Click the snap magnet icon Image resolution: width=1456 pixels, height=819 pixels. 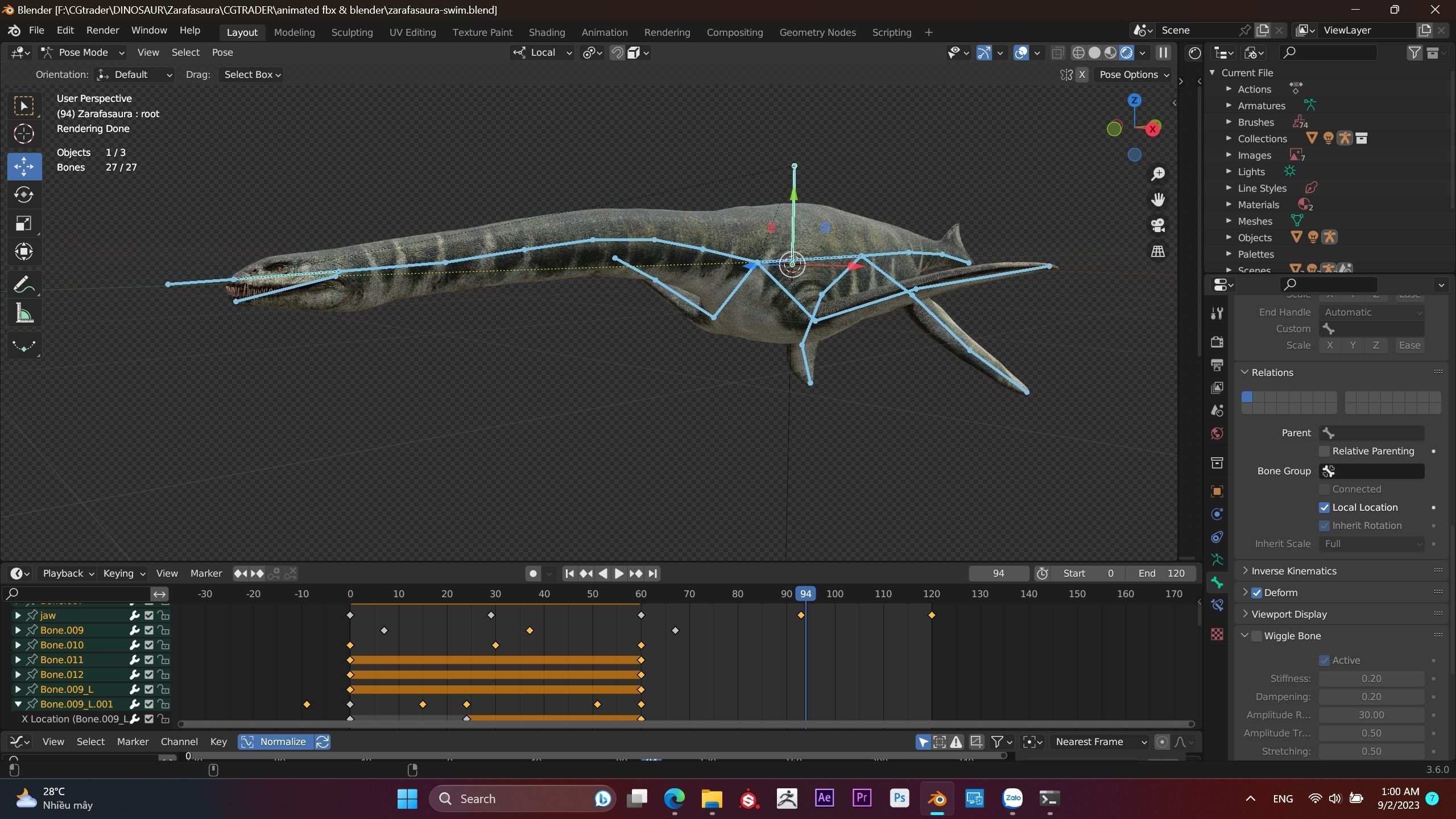click(x=617, y=53)
